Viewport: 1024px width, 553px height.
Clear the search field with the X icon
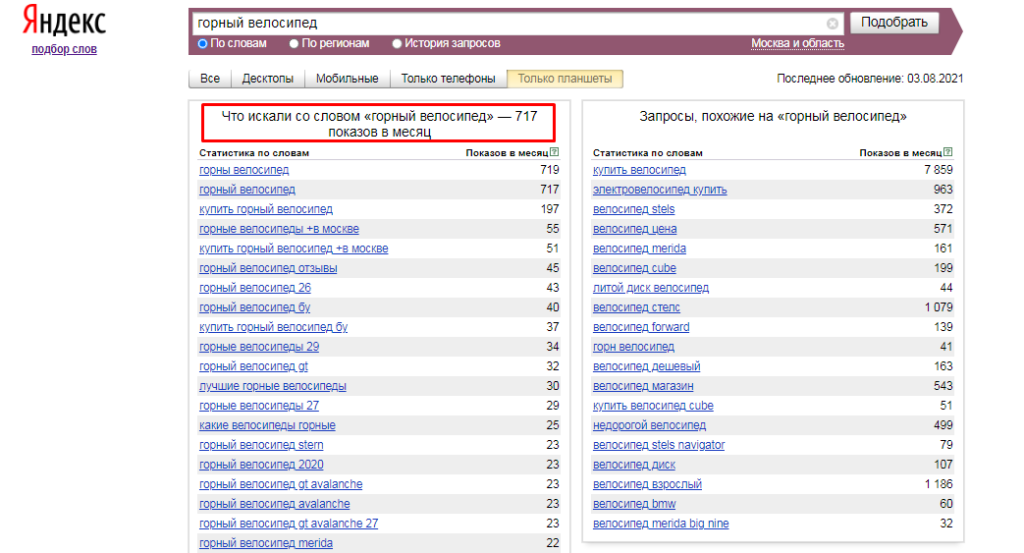point(832,24)
